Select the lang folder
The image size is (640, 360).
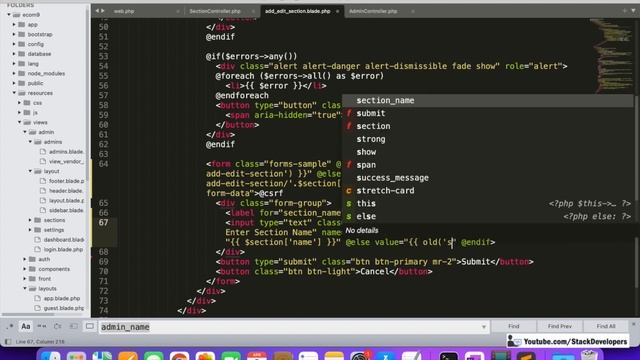33,64
